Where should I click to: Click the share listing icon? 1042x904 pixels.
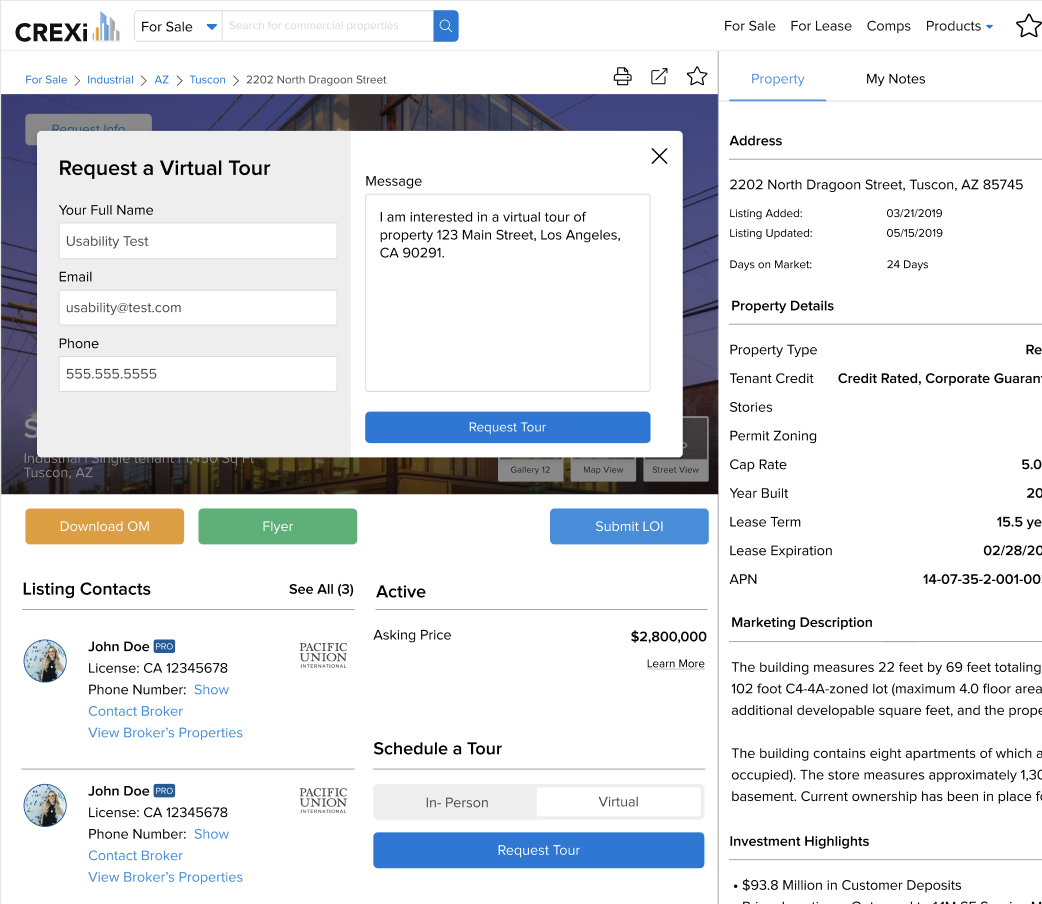point(659,77)
